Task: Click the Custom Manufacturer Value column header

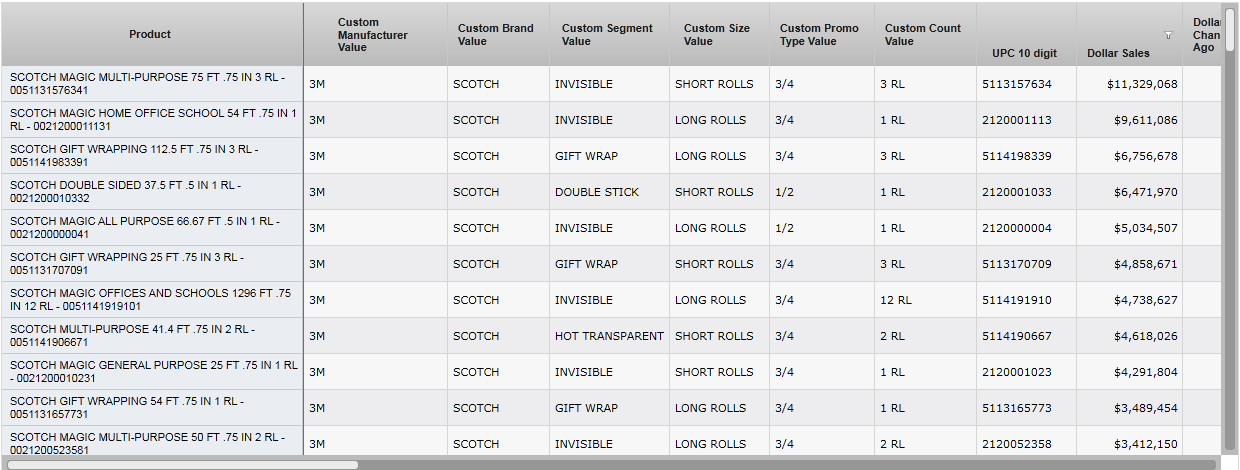Action: point(373,34)
